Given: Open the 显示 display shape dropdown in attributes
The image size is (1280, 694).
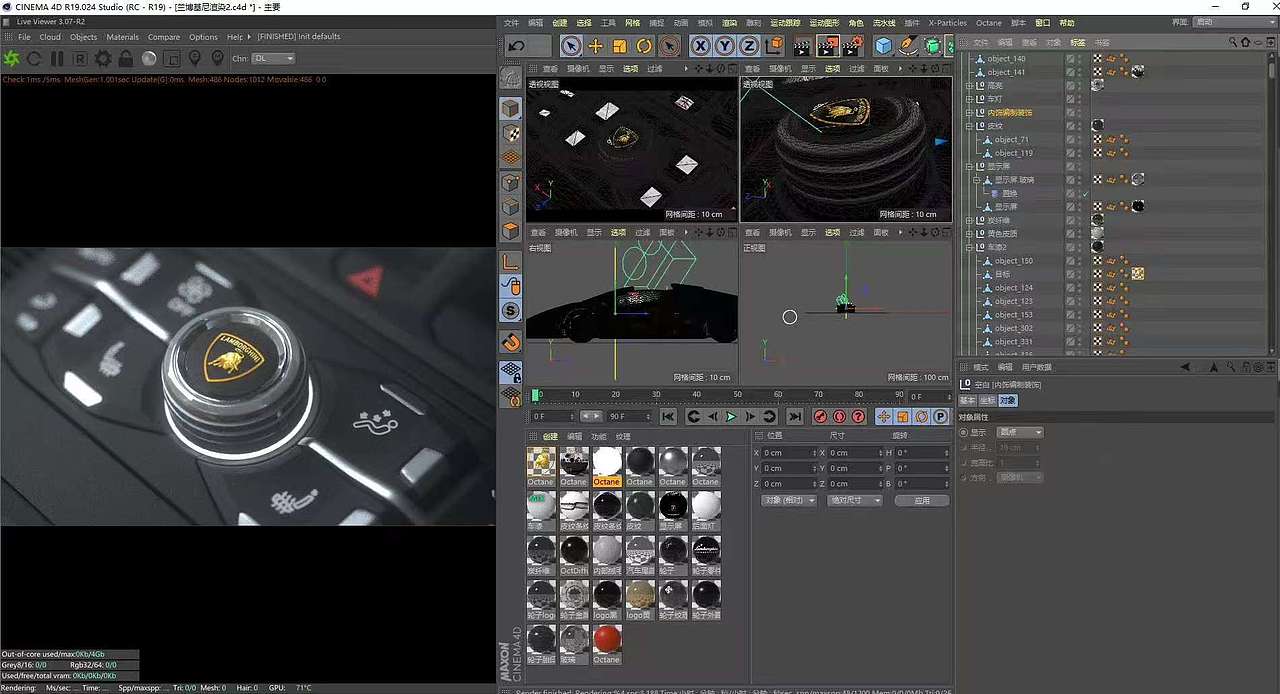Looking at the screenshot, I should (x=1022, y=432).
